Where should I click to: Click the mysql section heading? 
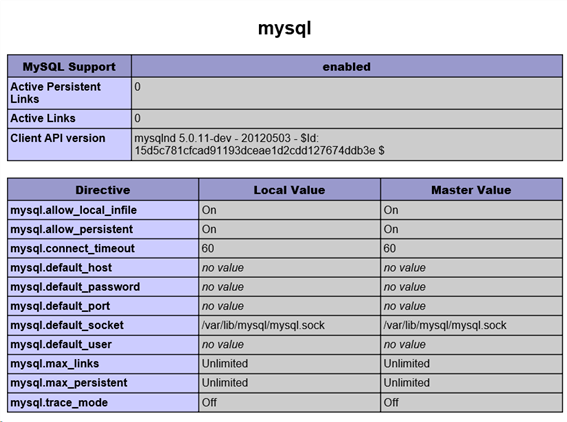tap(285, 29)
